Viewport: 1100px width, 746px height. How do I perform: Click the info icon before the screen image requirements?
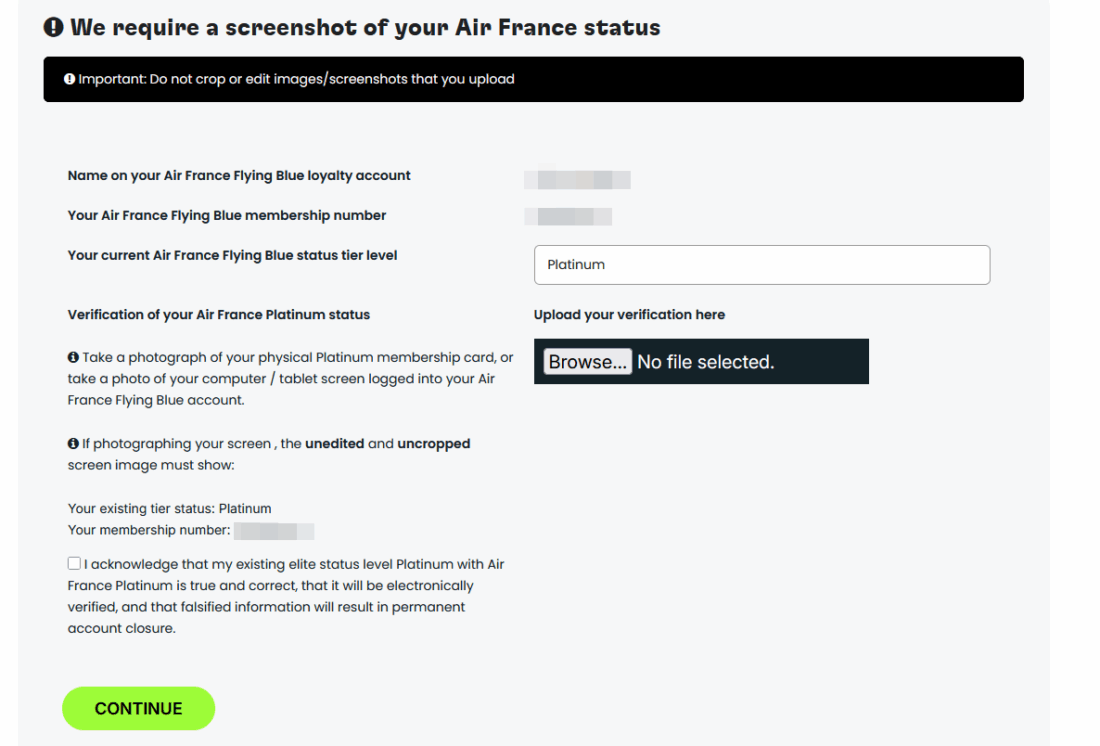point(72,443)
